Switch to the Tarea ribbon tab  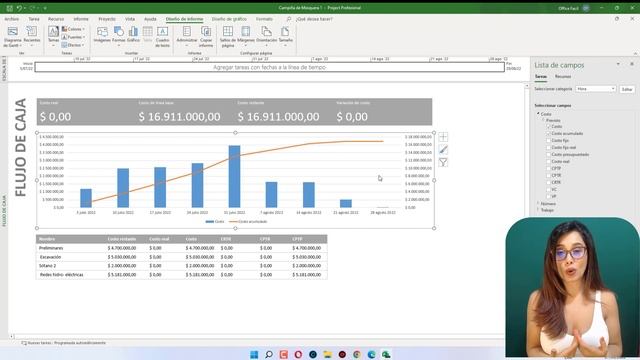coord(34,19)
